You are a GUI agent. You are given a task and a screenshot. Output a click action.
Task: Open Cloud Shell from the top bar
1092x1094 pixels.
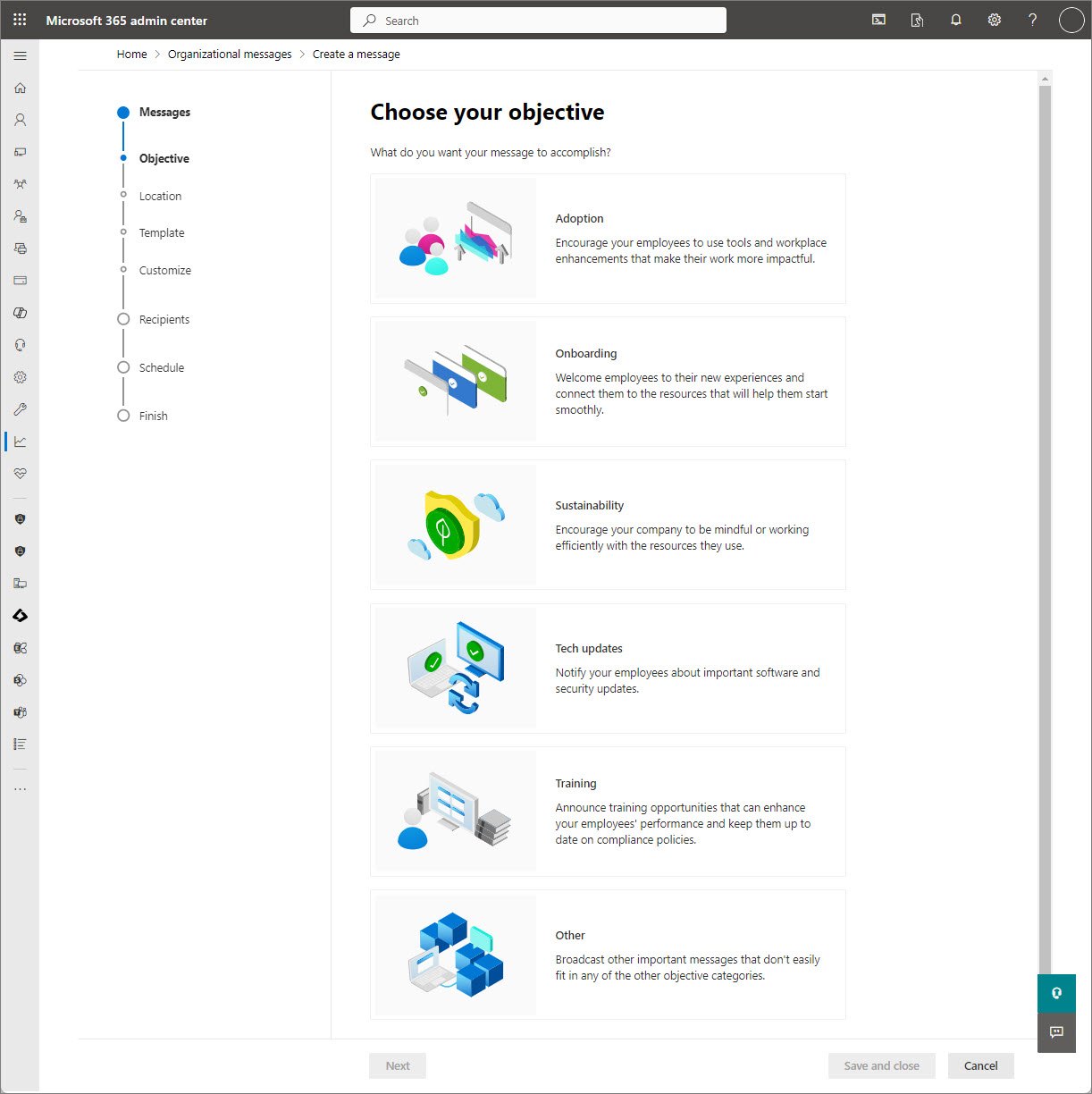[878, 20]
